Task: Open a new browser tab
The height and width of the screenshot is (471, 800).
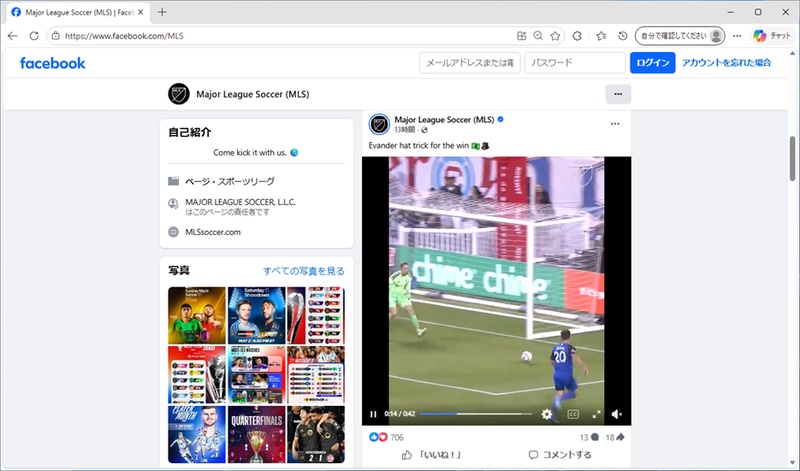Action: point(162,12)
